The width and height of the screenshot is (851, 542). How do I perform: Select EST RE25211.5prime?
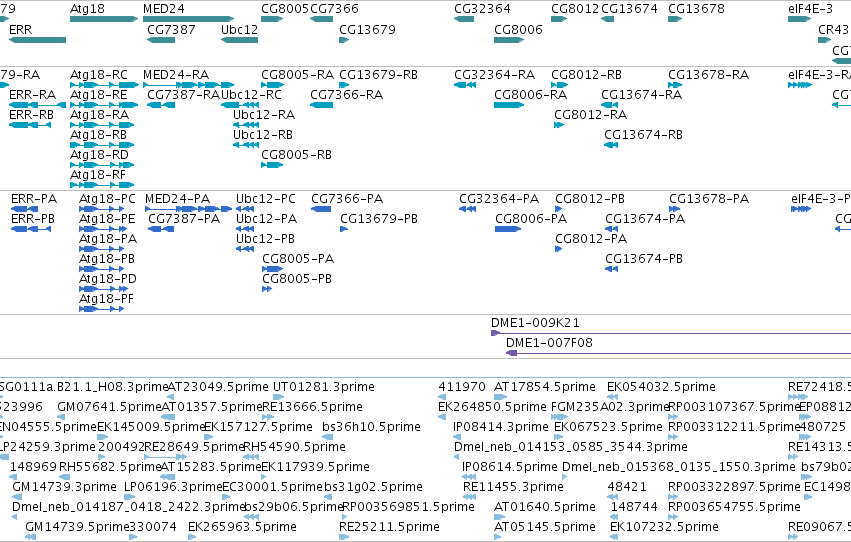pyautogui.click(x=389, y=528)
